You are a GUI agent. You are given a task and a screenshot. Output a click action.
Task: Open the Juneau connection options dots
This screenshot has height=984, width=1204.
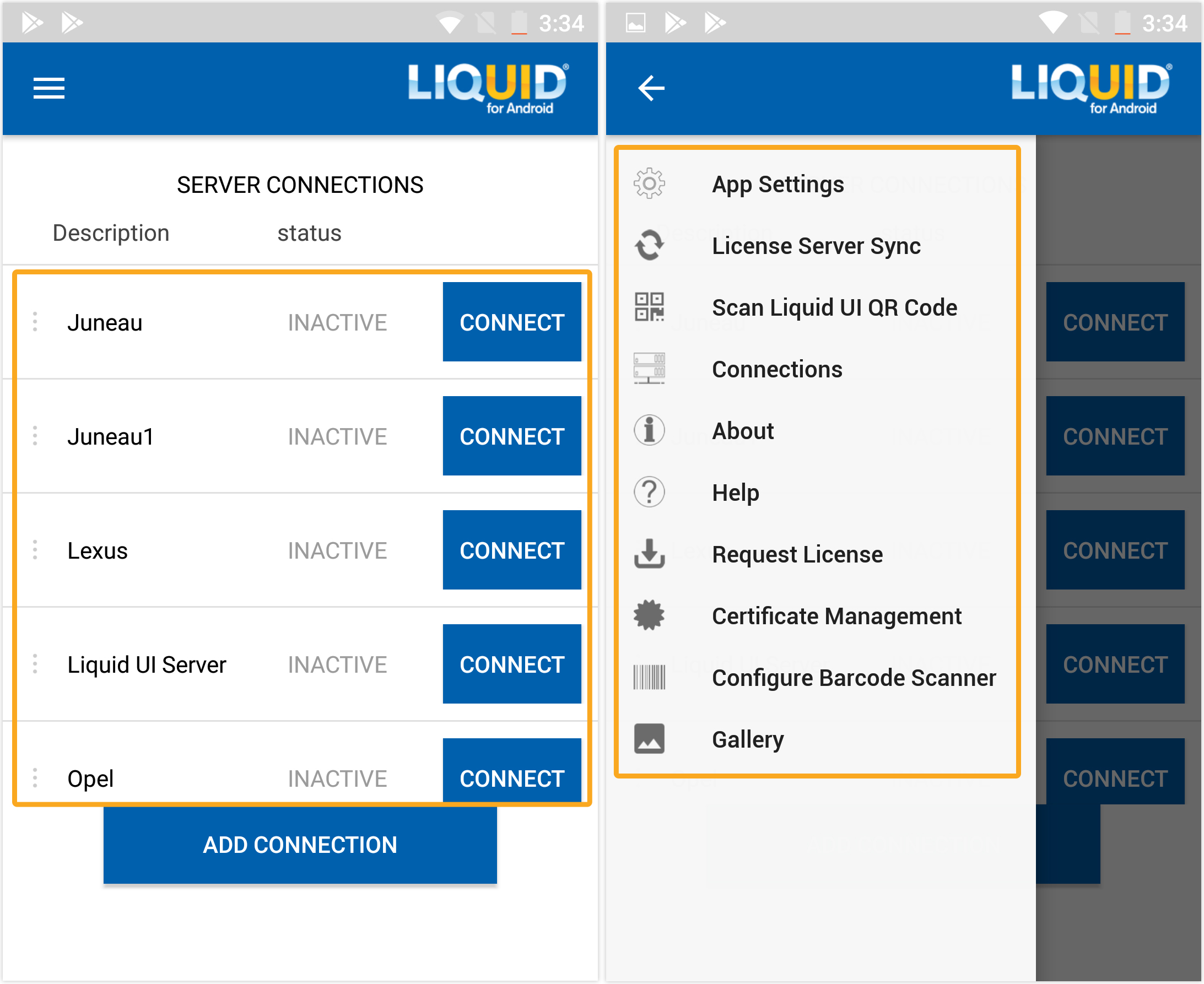(35, 321)
